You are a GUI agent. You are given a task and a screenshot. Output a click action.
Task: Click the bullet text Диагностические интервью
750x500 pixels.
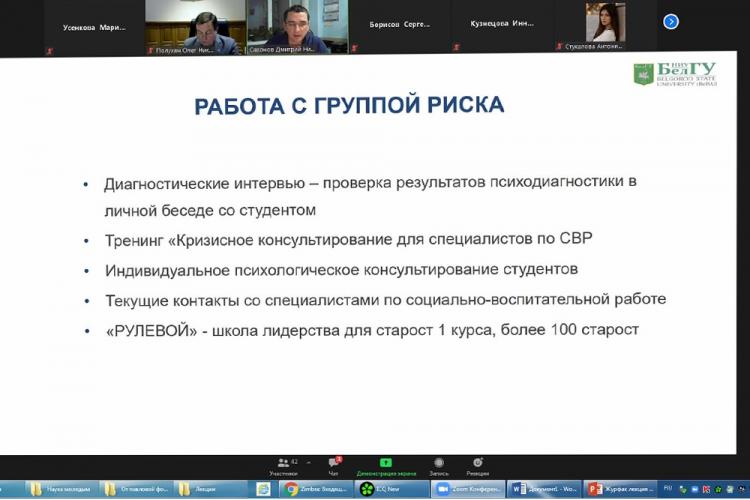tap(204, 184)
